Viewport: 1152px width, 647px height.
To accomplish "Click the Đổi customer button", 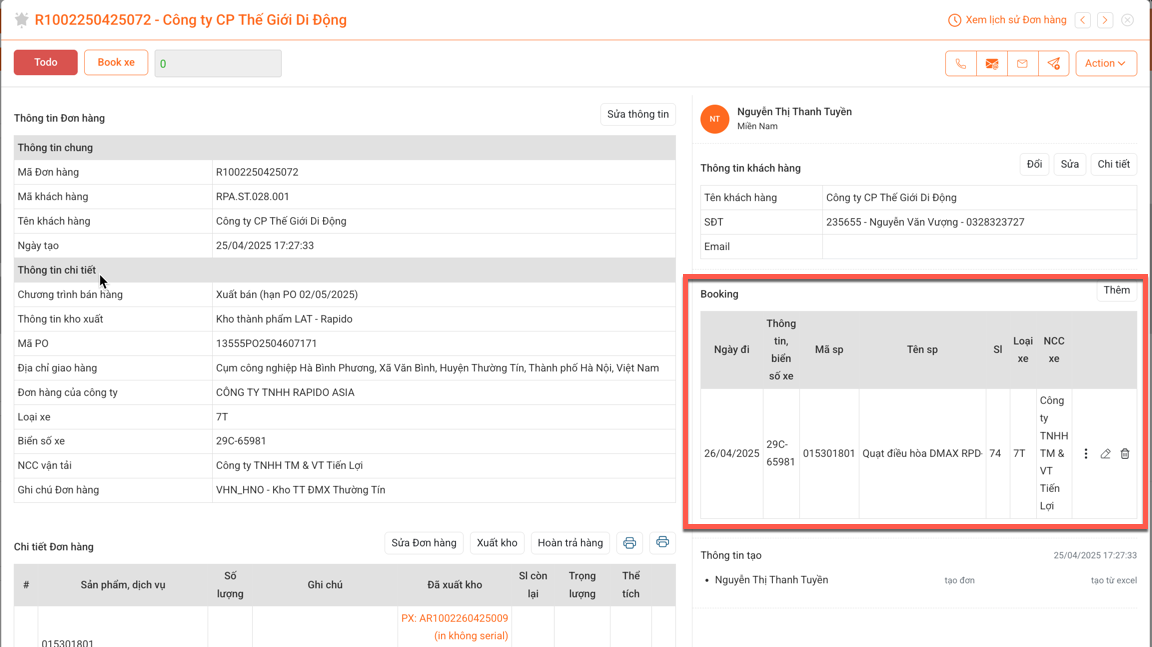I will [x=1034, y=165].
